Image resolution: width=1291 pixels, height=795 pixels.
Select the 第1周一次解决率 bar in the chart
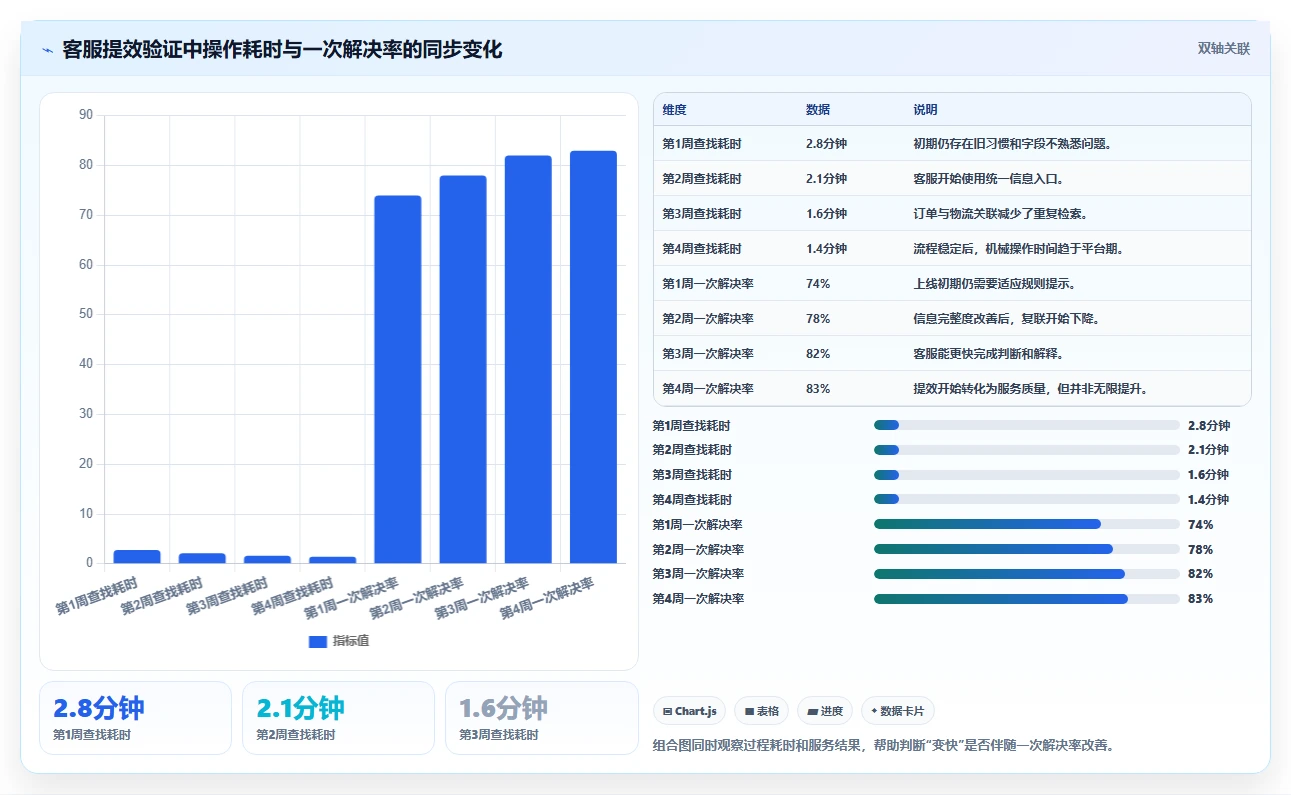click(398, 379)
